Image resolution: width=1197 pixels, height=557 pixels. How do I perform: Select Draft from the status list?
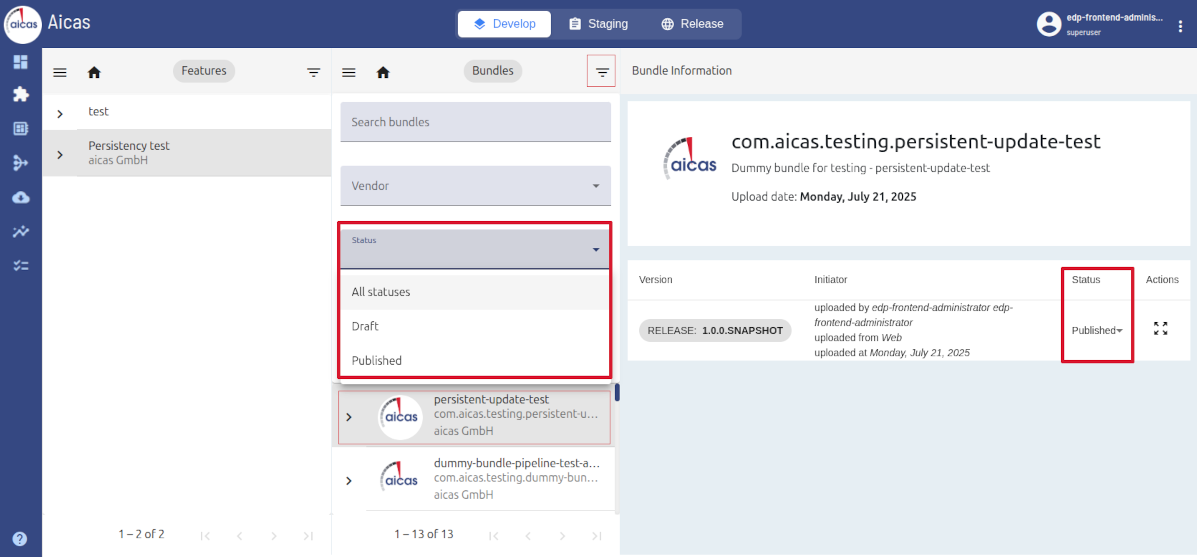[x=365, y=326]
